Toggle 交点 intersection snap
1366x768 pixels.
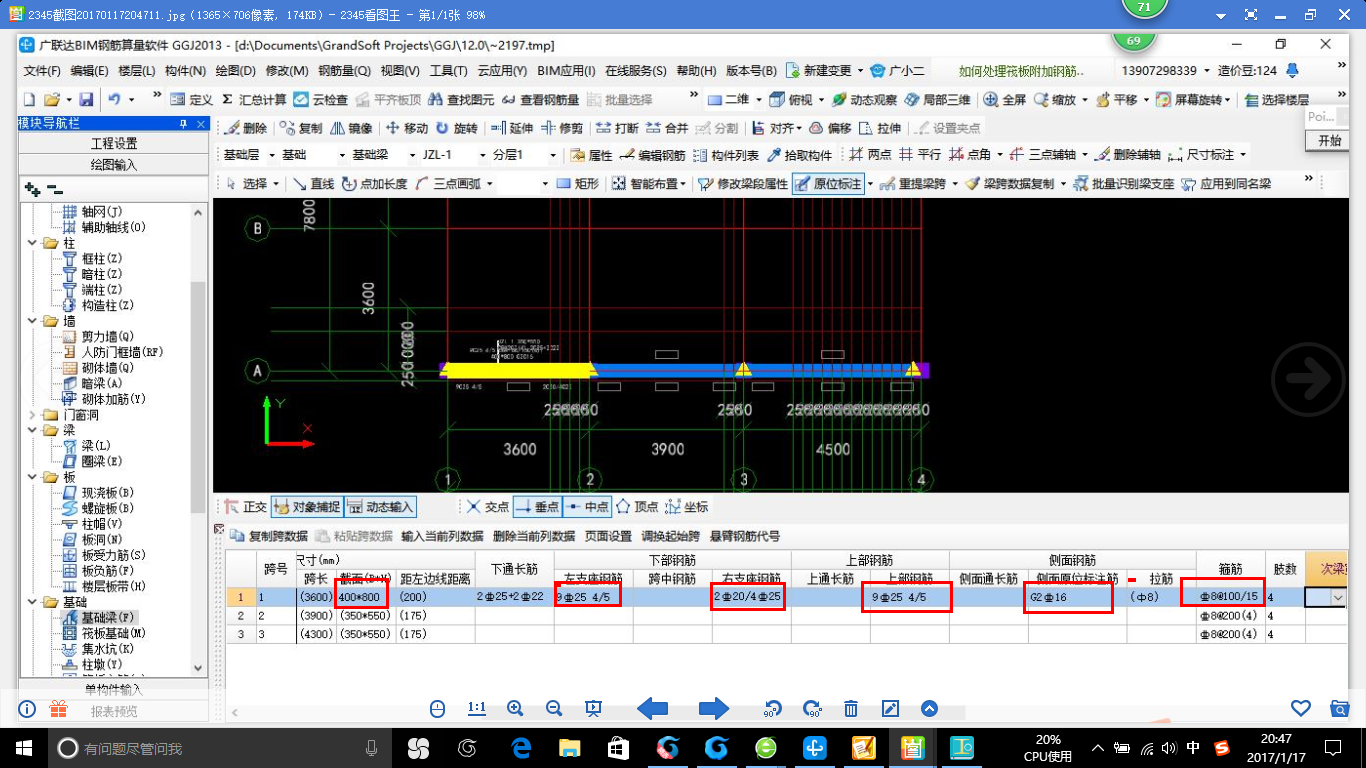[488, 507]
